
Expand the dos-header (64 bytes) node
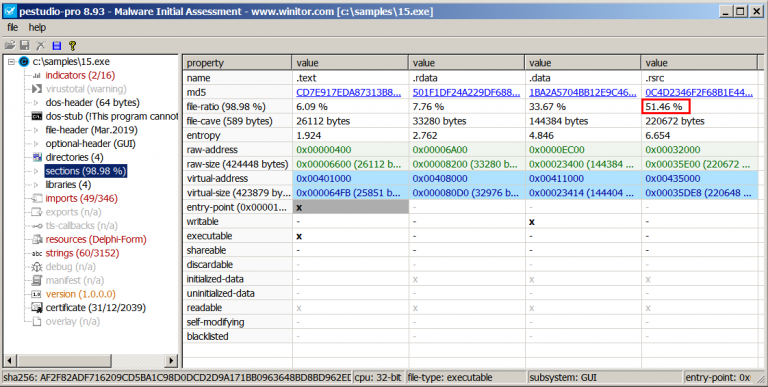(36, 103)
